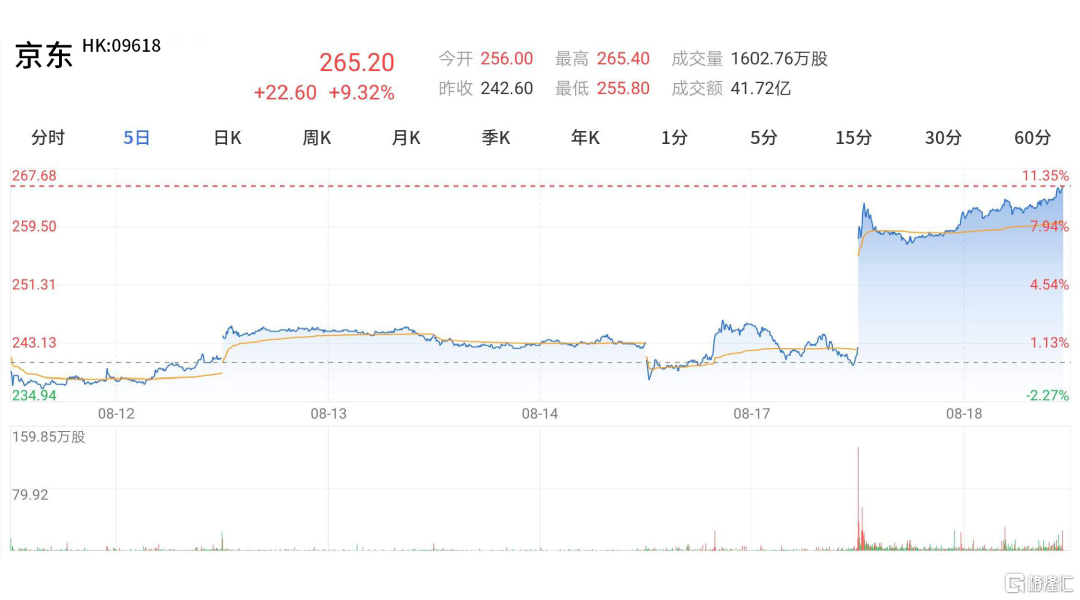Open the 季K quarterly chart tab
1080x600 pixels.
coord(496,138)
